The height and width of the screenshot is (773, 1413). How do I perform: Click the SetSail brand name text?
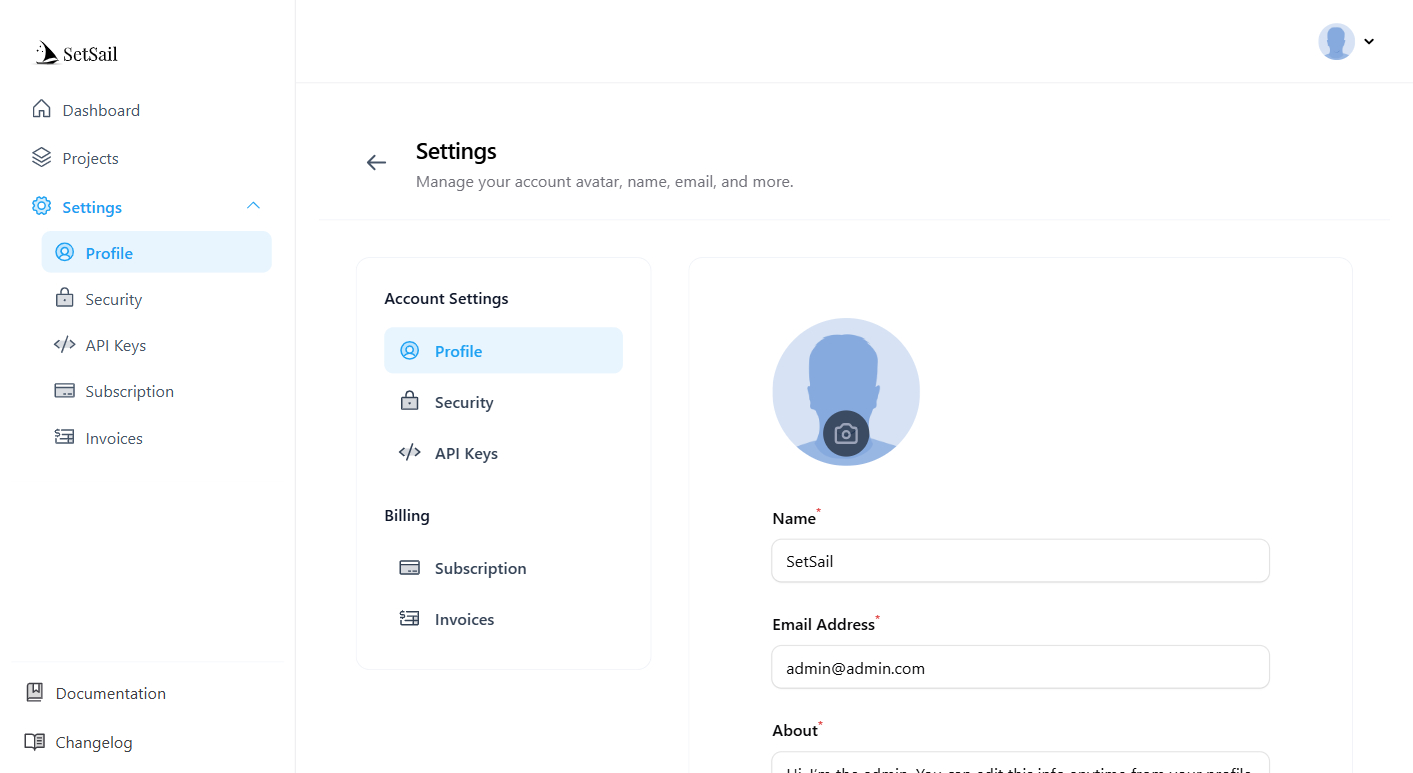(90, 54)
